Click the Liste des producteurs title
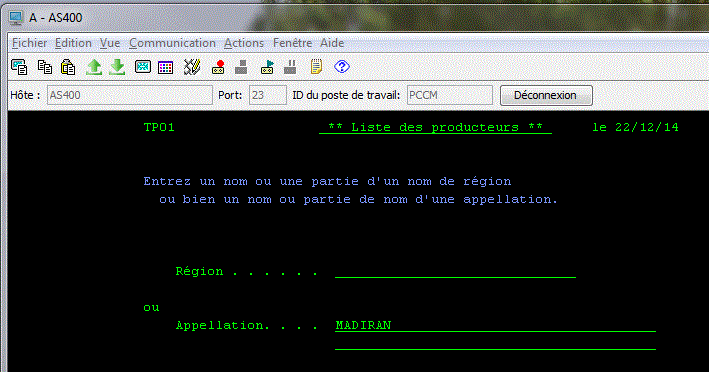The image size is (709, 372). coord(435,127)
